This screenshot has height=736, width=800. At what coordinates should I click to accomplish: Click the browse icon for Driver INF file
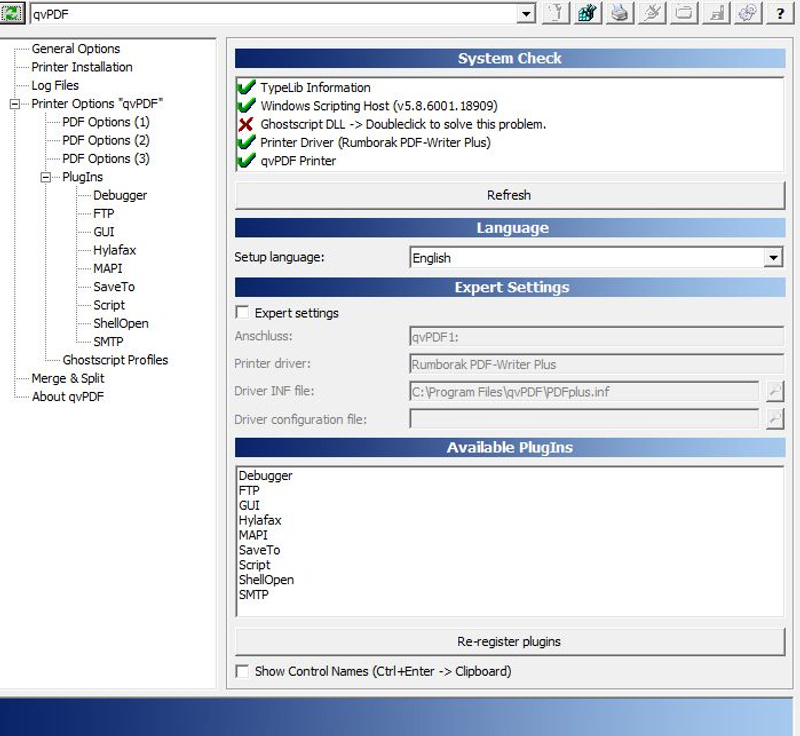[775, 392]
